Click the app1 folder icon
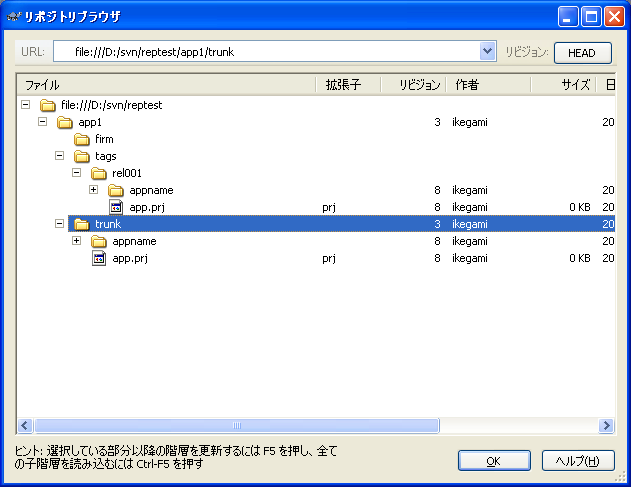 [64, 122]
